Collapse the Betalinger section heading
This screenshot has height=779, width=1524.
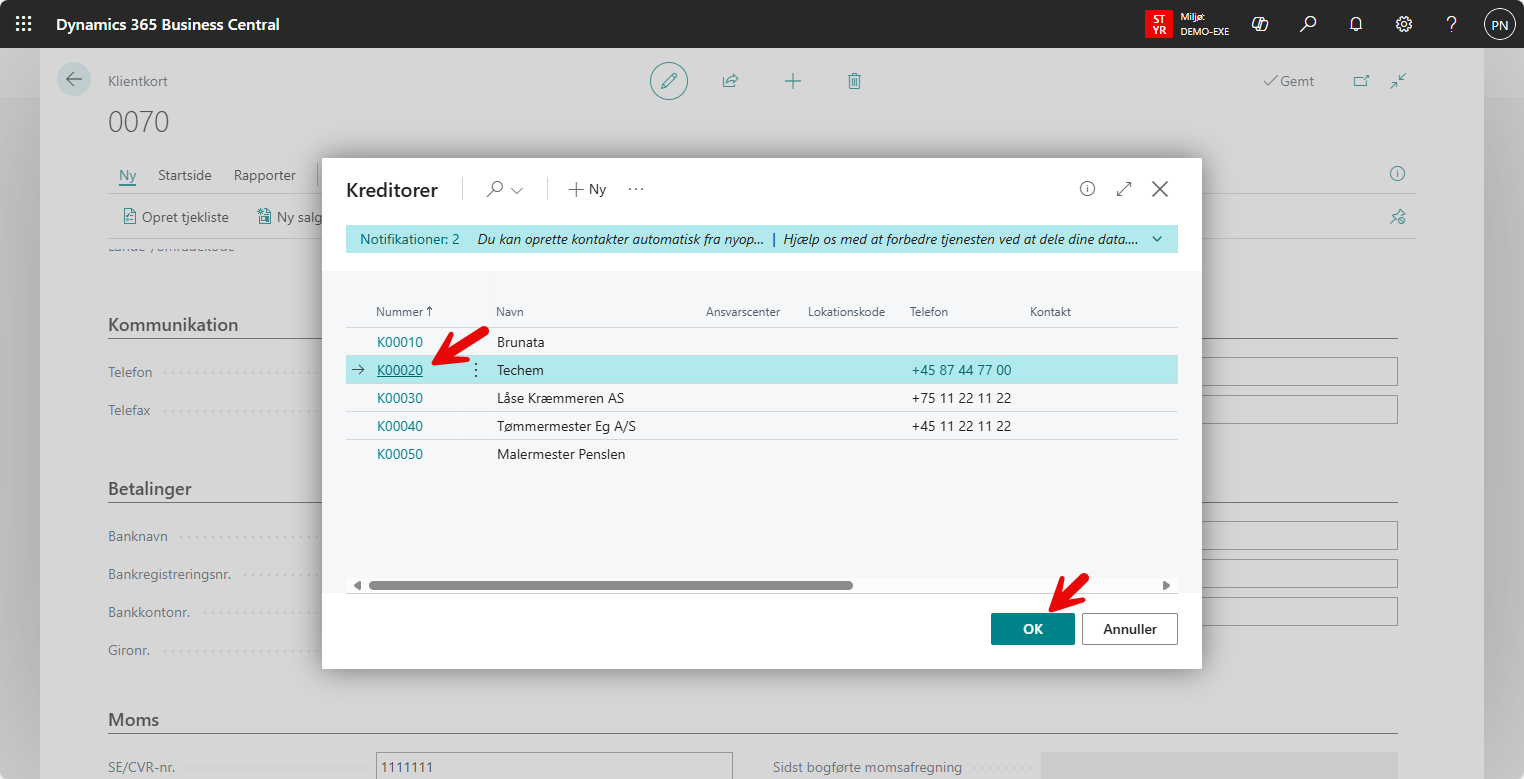[150, 489]
